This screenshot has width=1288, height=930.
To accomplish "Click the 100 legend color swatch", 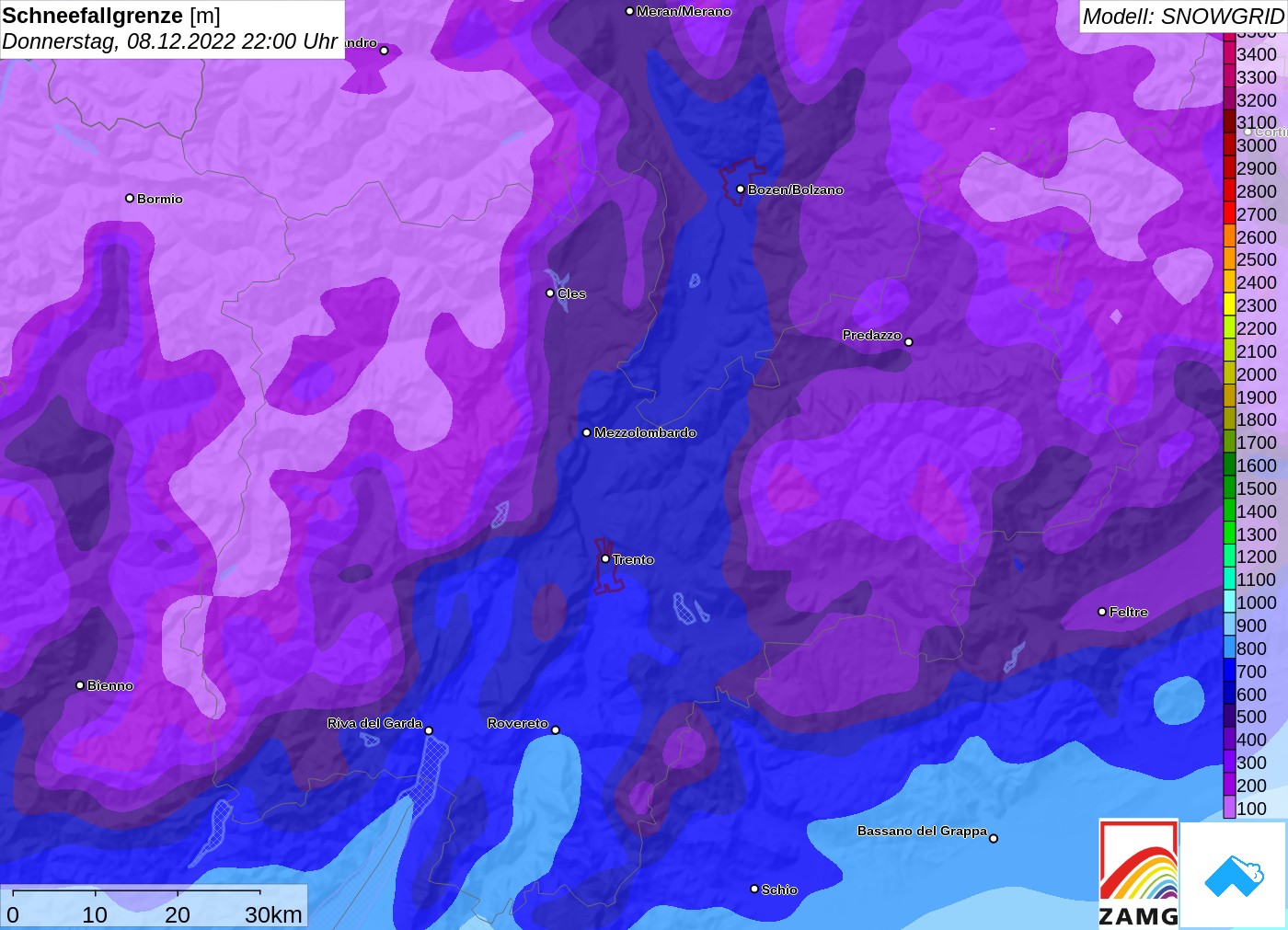I will pos(1229,809).
